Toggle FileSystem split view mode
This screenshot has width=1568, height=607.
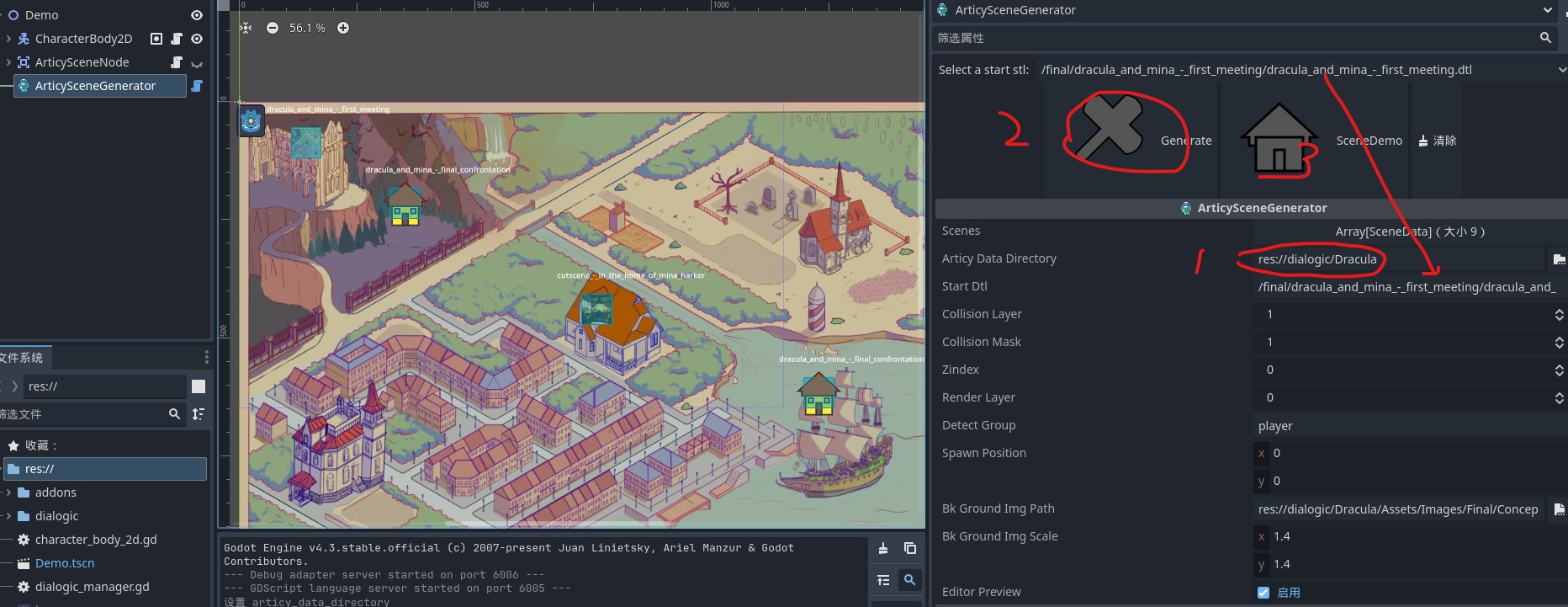click(x=199, y=386)
